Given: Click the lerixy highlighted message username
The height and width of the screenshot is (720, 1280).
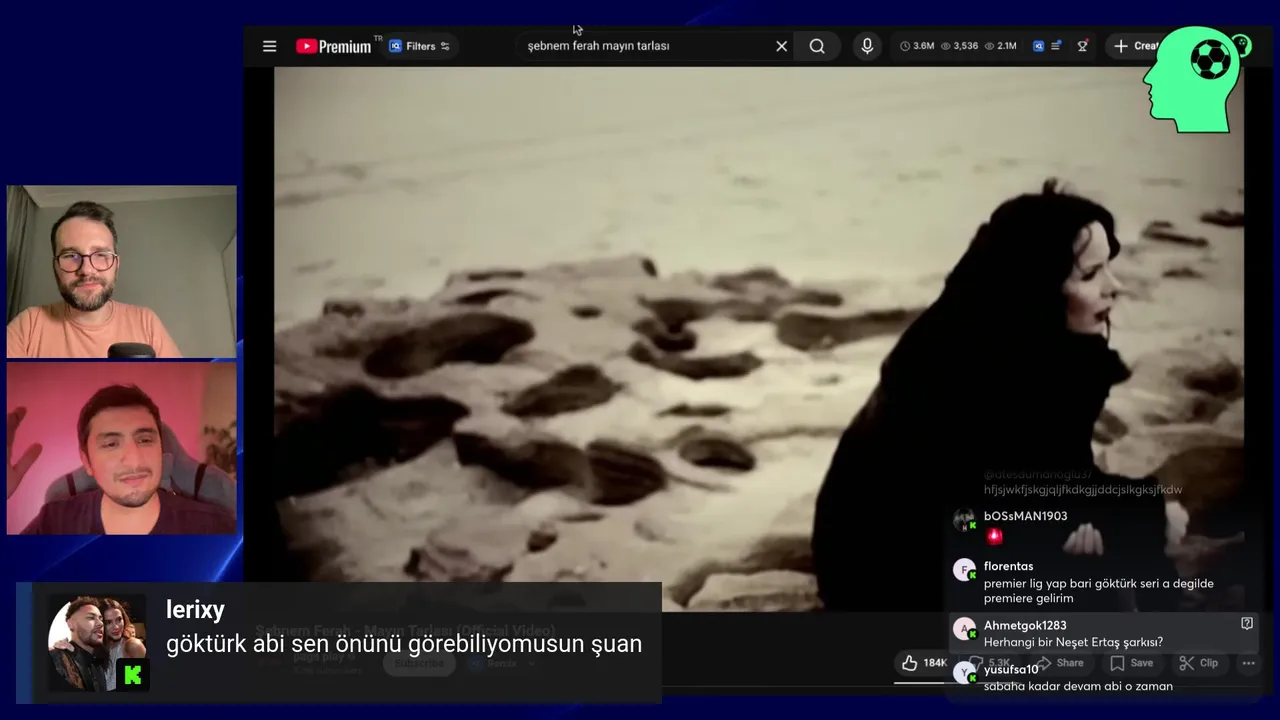Looking at the screenshot, I should (x=195, y=610).
